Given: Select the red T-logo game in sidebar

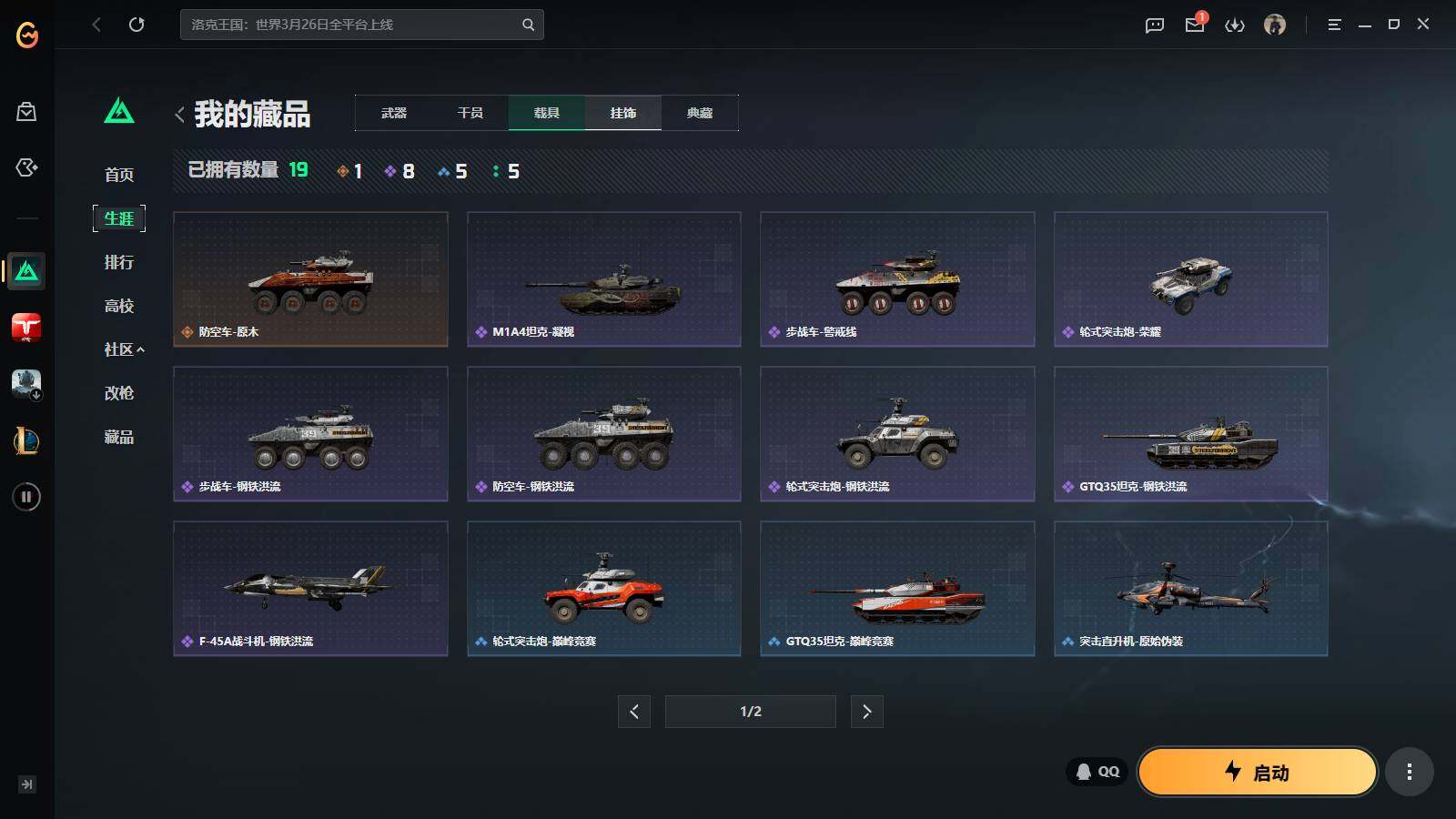Looking at the screenshot, I should click(26, 328).
